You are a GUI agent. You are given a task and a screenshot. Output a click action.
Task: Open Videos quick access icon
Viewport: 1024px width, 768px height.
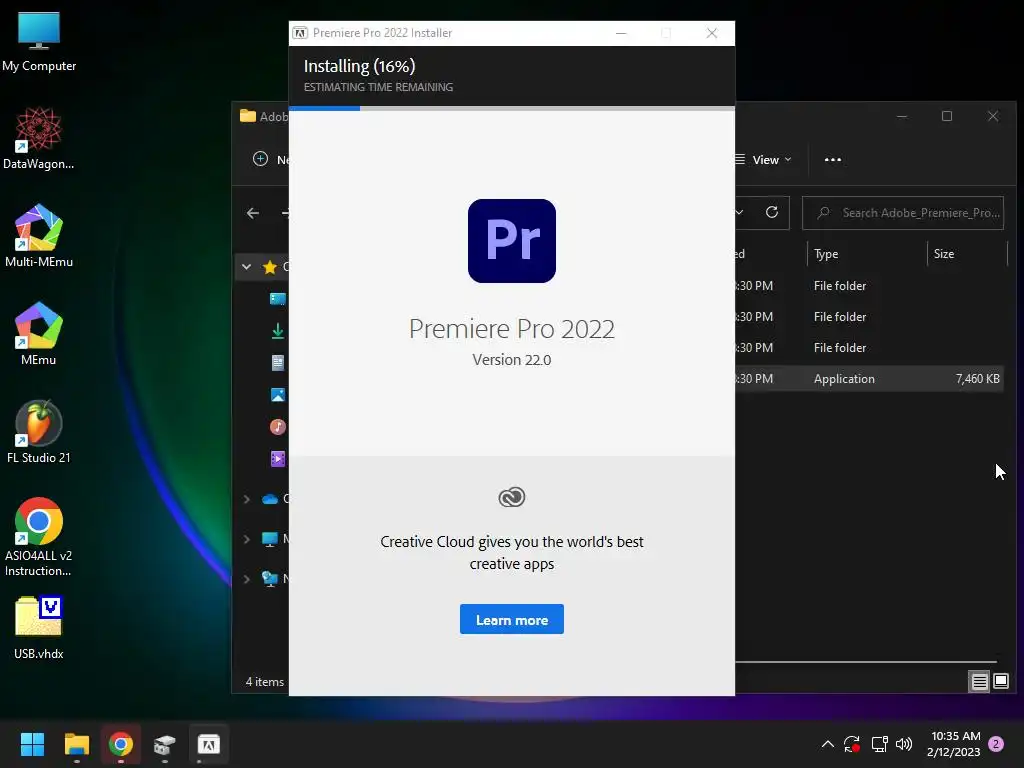278,458
